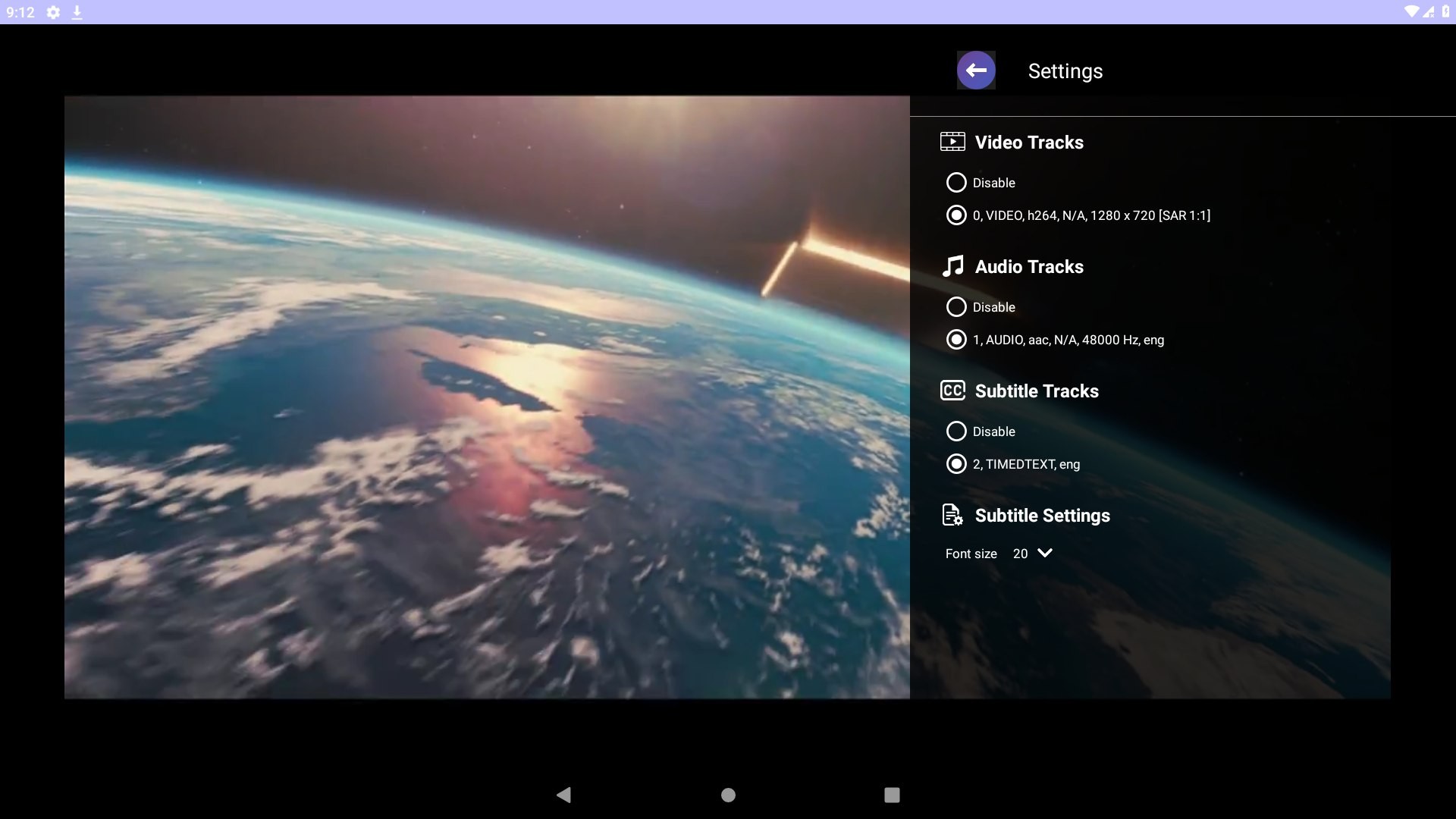
Task: Select the aac 48000 Hz audio track
Action: click(x=1055, y=340)
